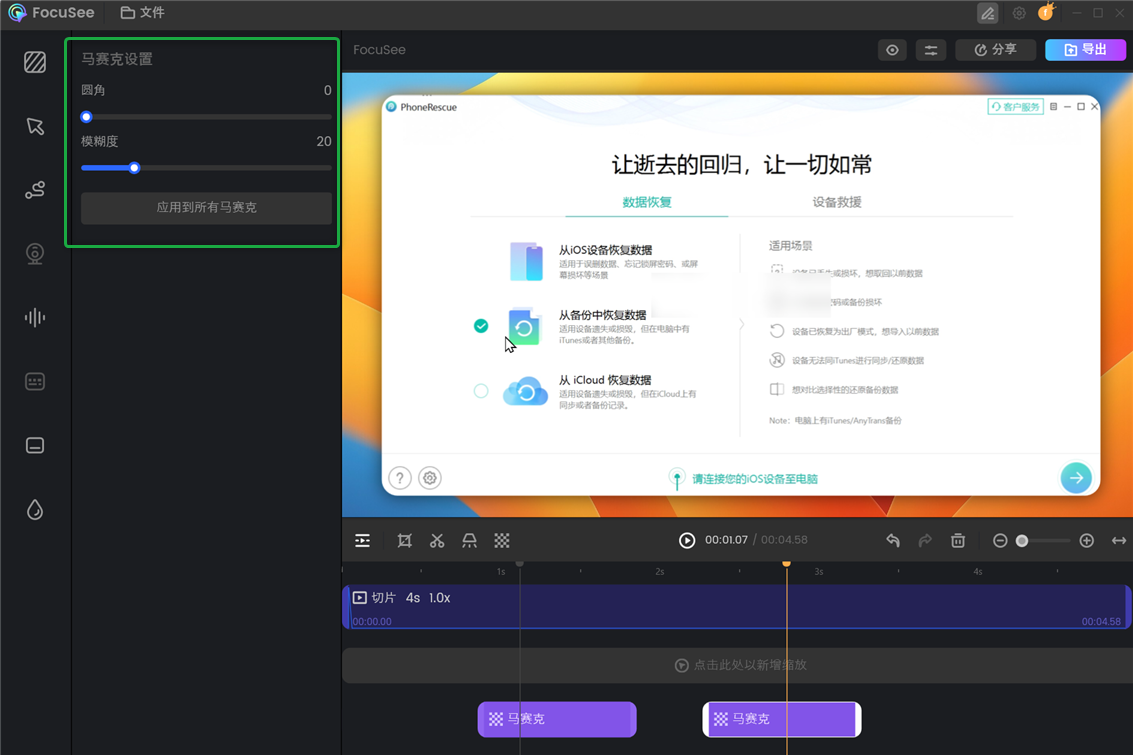Open the 文件 menu
The image size is (1133, 755).
(142, 12)
